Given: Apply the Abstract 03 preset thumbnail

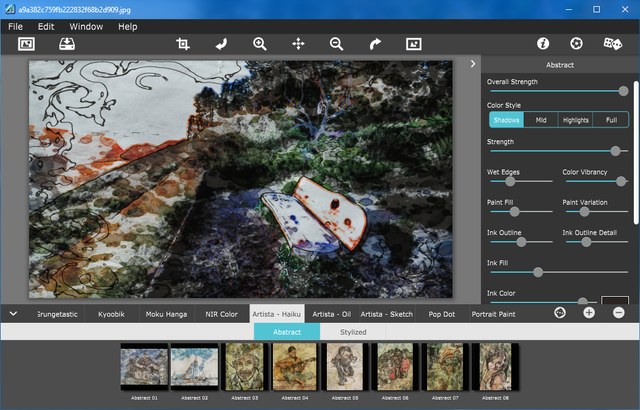Looking at the screenshot, I should pyautogui.click(x=244, y=367).
